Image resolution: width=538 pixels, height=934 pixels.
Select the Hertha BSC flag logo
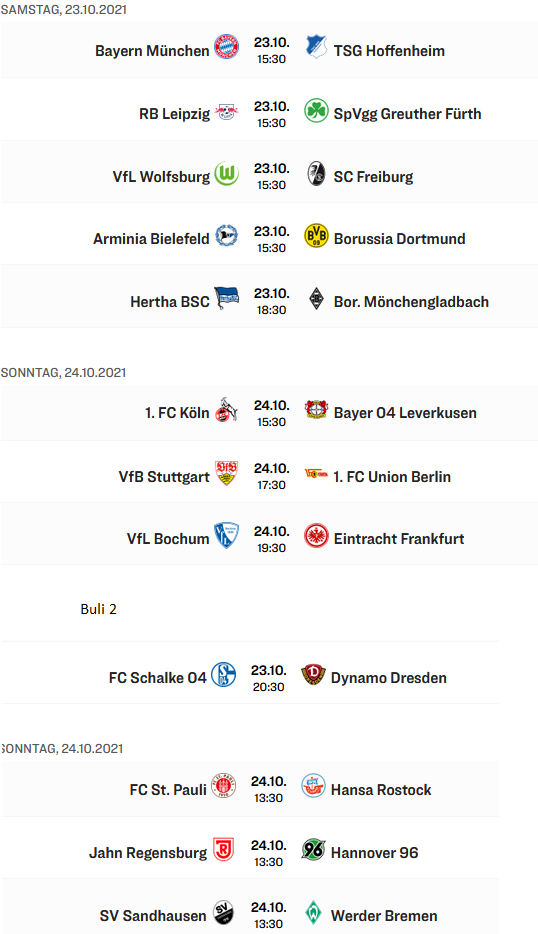pyautogui.click(x=226, y=298)
